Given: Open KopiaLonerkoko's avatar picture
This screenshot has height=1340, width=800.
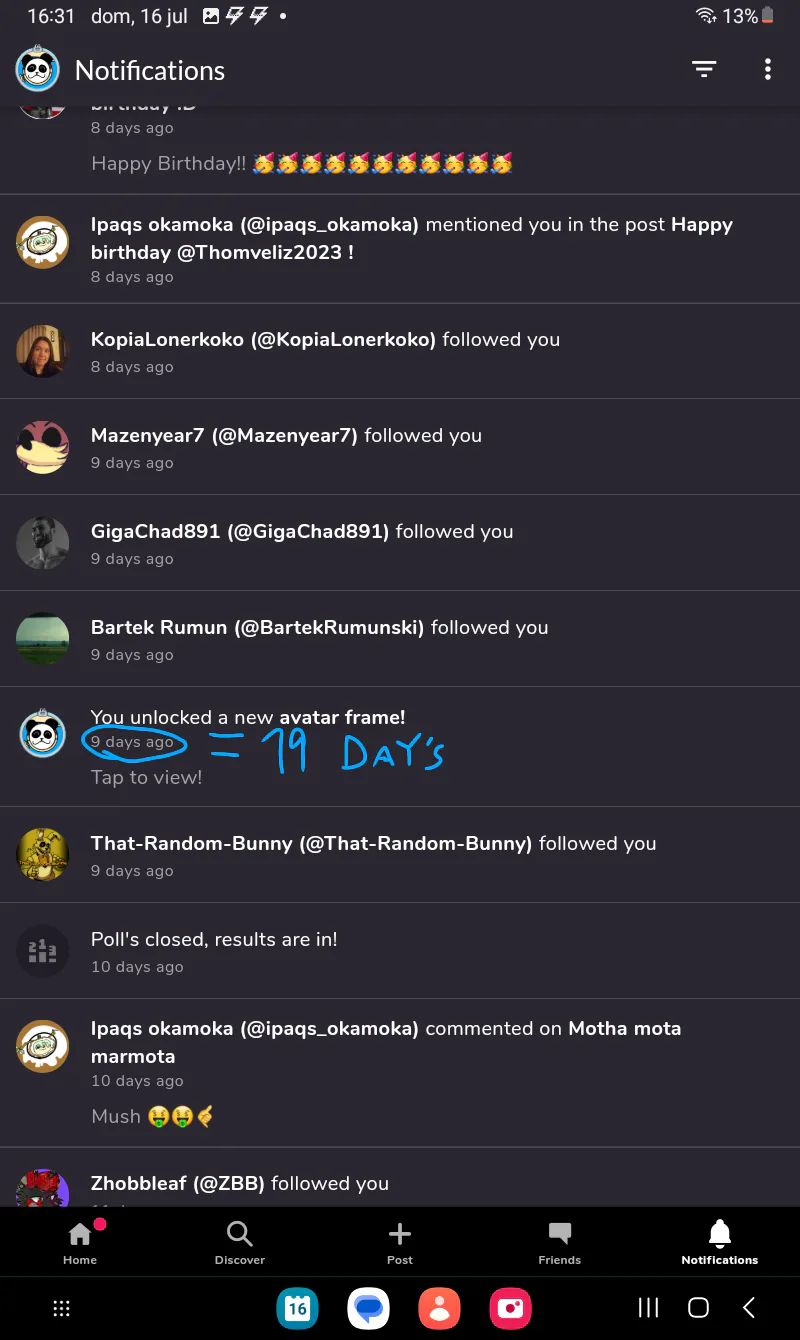Looking at the screenshot, I should pyautogui.click(x=42, y=351).
